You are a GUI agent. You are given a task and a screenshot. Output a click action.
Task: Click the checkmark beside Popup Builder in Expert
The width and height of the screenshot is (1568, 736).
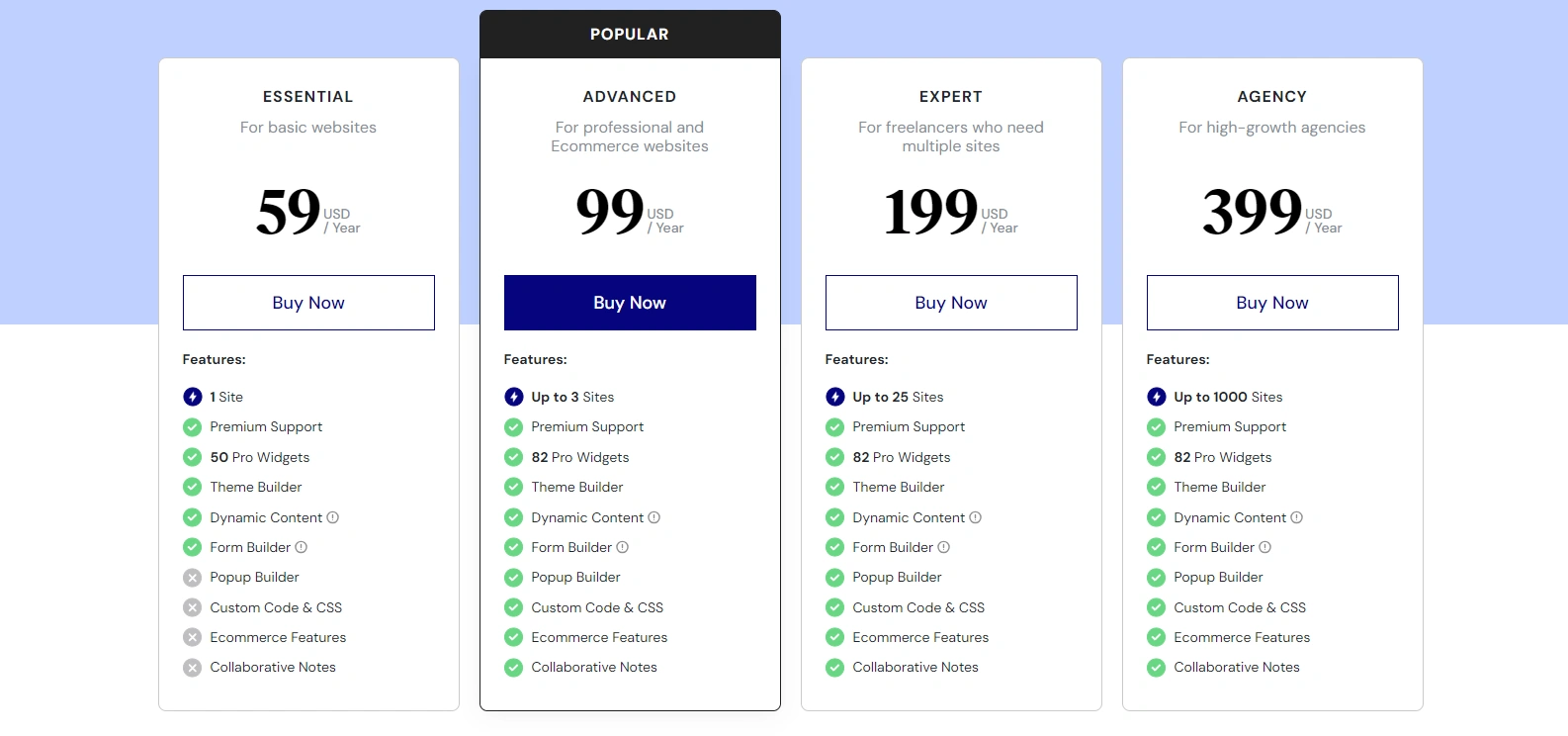[834, 577]
